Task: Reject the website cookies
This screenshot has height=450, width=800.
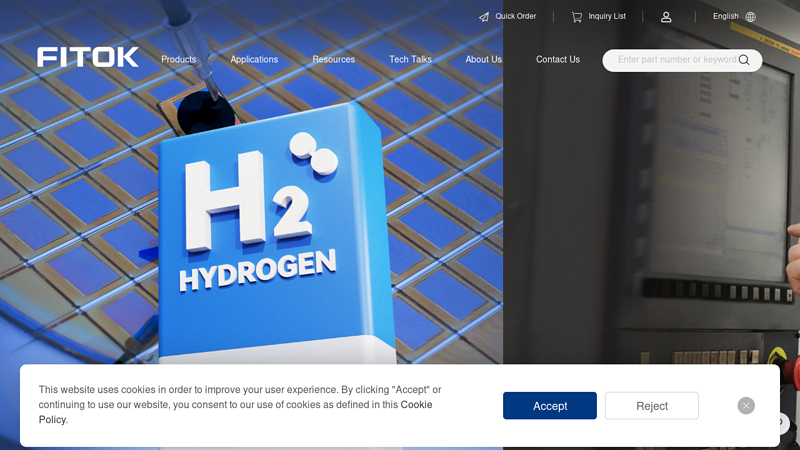Action: coord(652,406)
